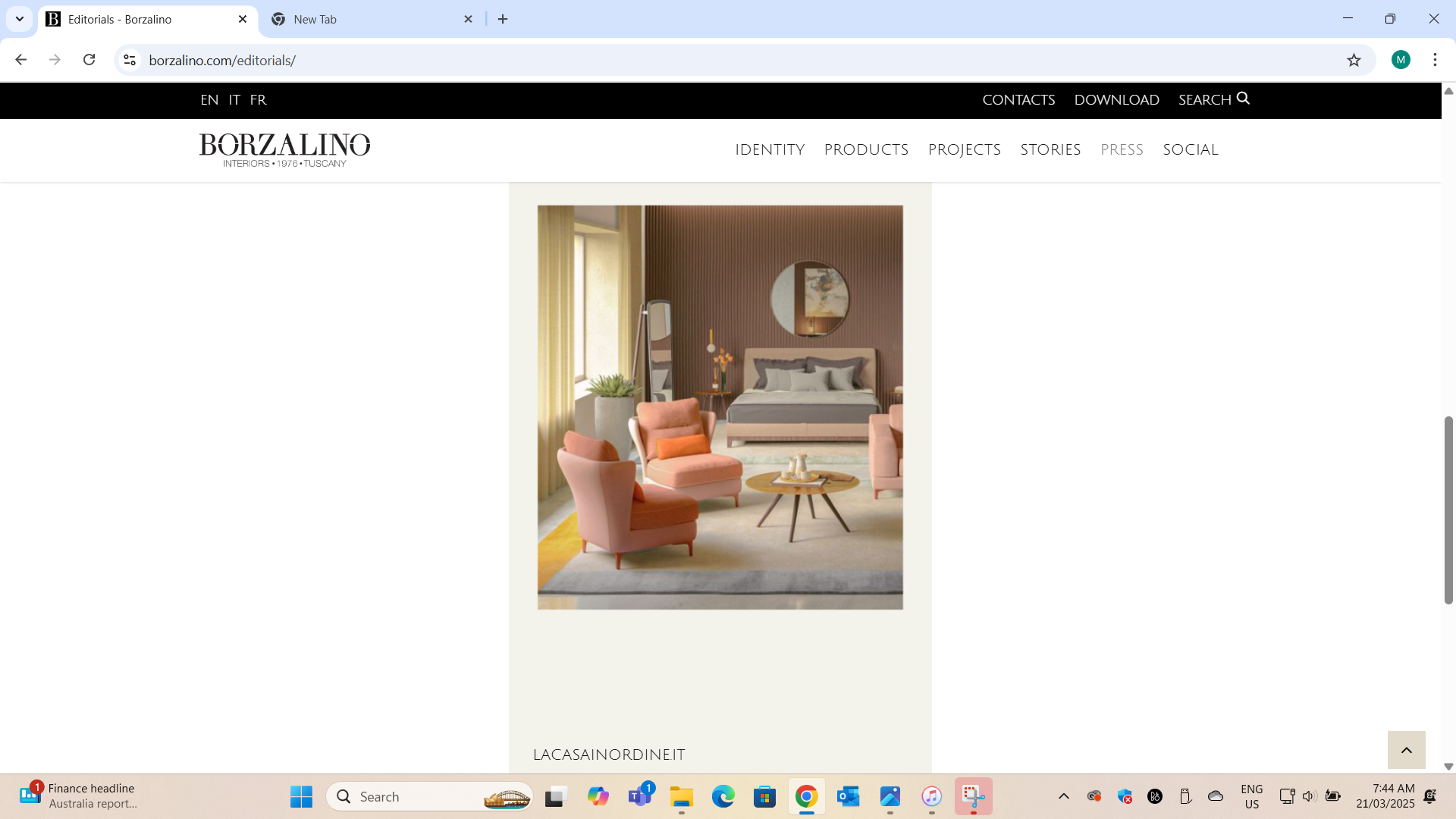Screen dimensions: 1456x819
Task: Open the SOCIAL menu
Action: point(1190,150)
